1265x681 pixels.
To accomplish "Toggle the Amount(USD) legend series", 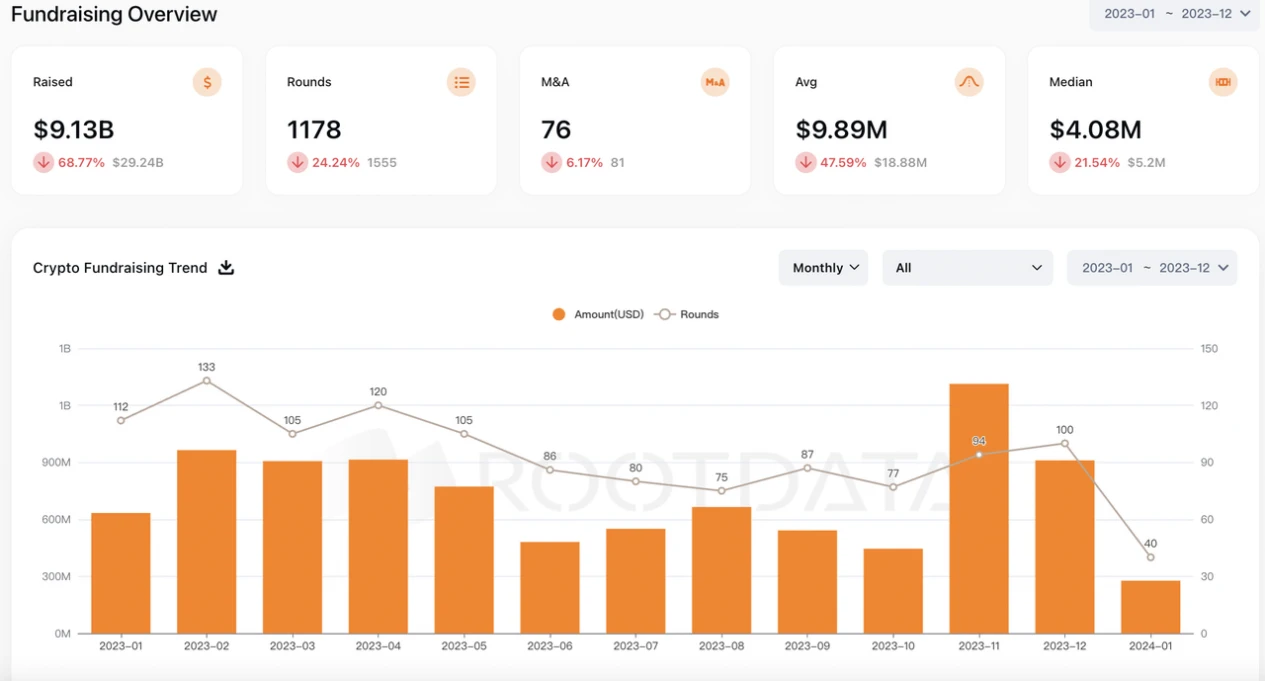I will (x=598, y=314).
